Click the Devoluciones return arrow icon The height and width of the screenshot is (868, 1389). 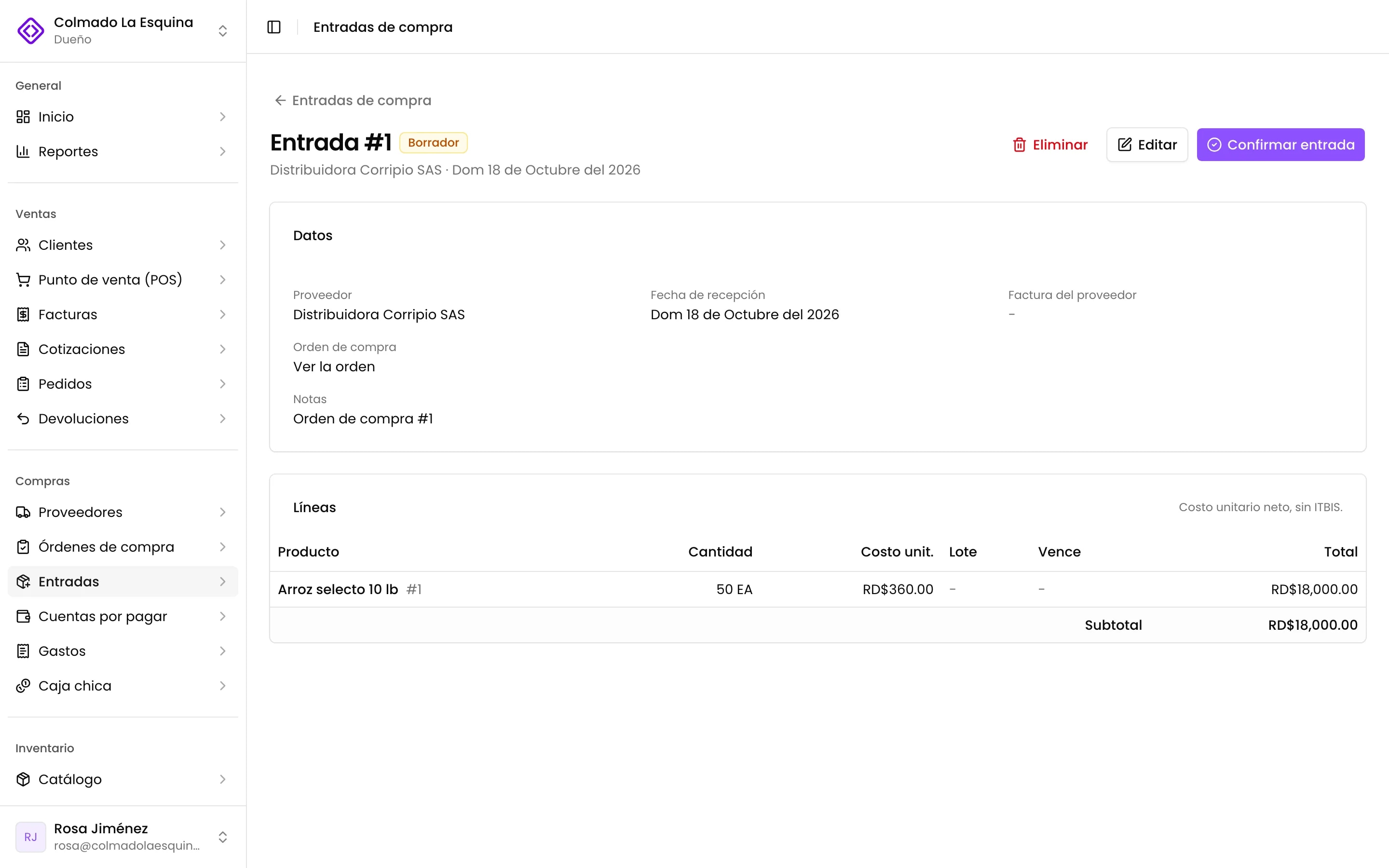pos(23,419)
